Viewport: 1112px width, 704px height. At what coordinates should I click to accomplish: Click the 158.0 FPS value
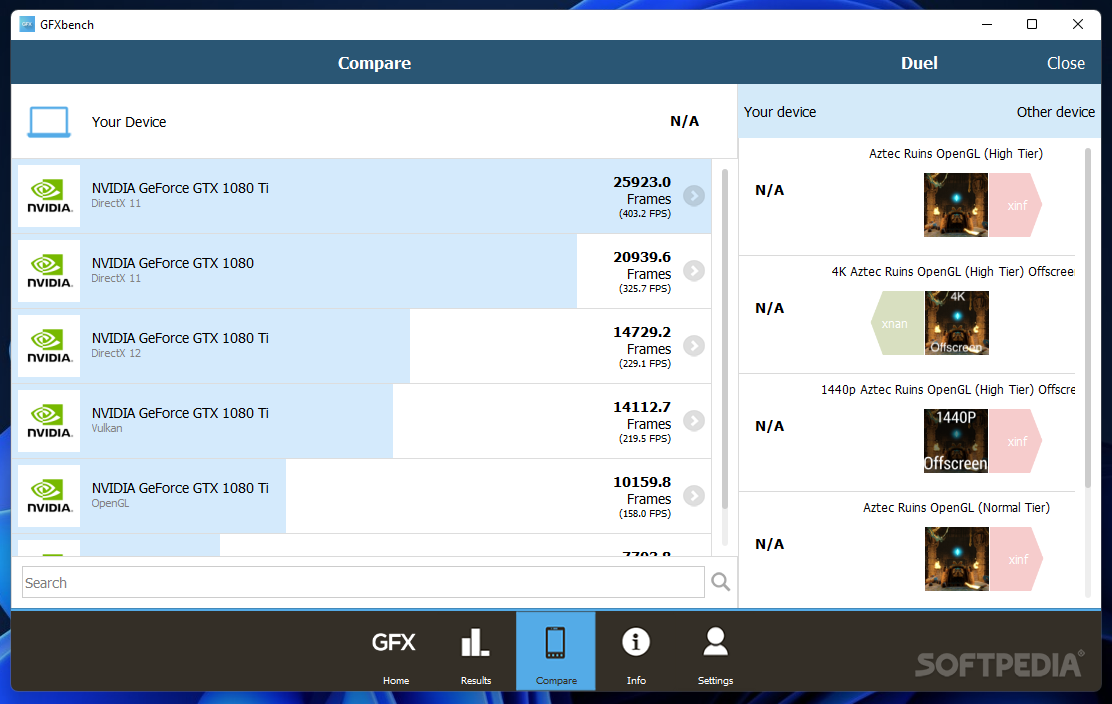pos(645,513)
